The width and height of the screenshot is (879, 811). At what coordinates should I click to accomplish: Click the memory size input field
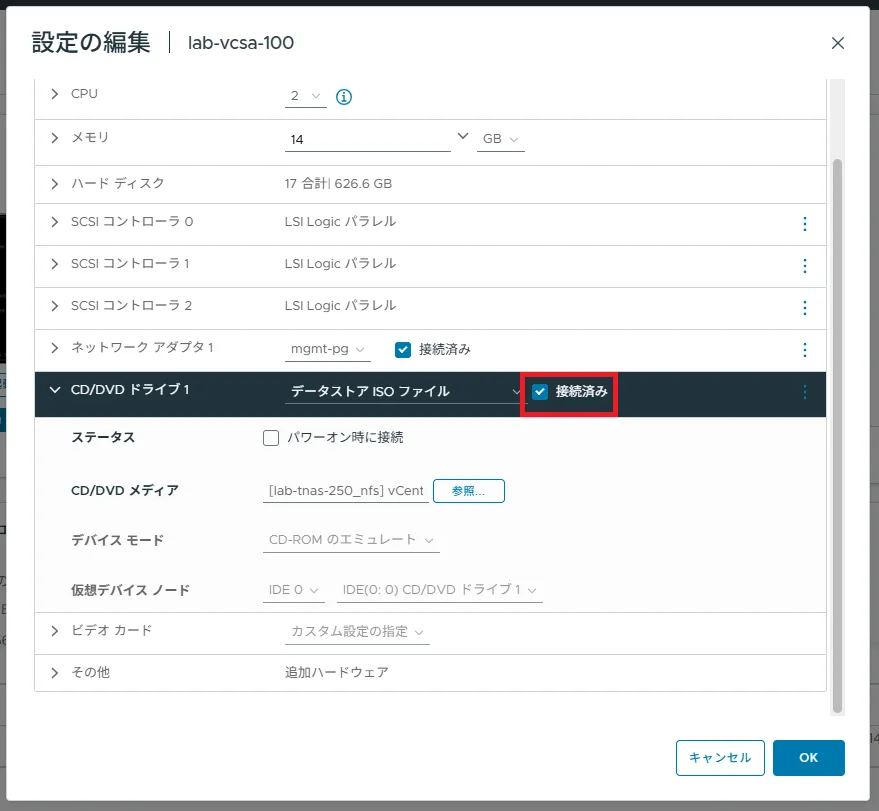click(367, 140)
